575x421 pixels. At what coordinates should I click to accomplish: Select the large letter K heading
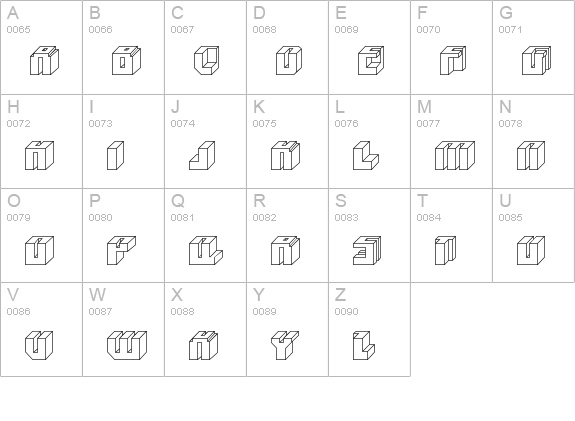click(259, 107)
